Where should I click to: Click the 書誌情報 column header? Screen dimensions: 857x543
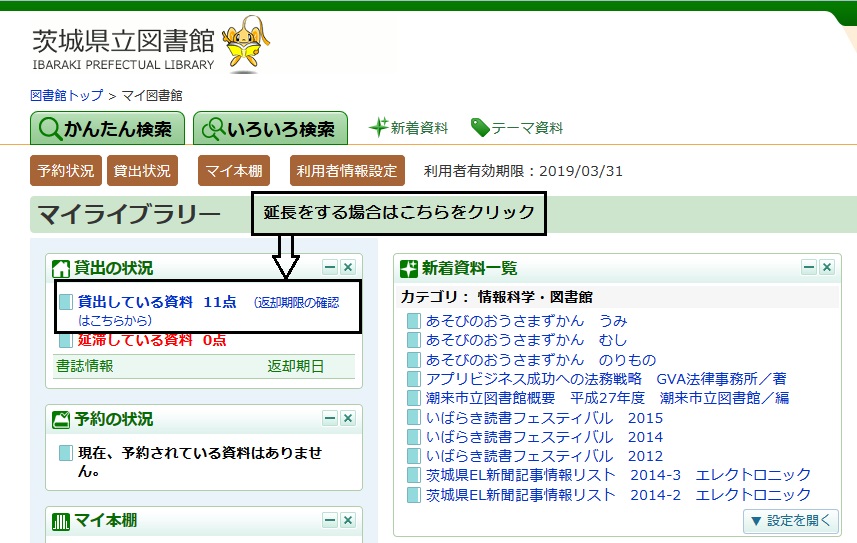[85, 366]
